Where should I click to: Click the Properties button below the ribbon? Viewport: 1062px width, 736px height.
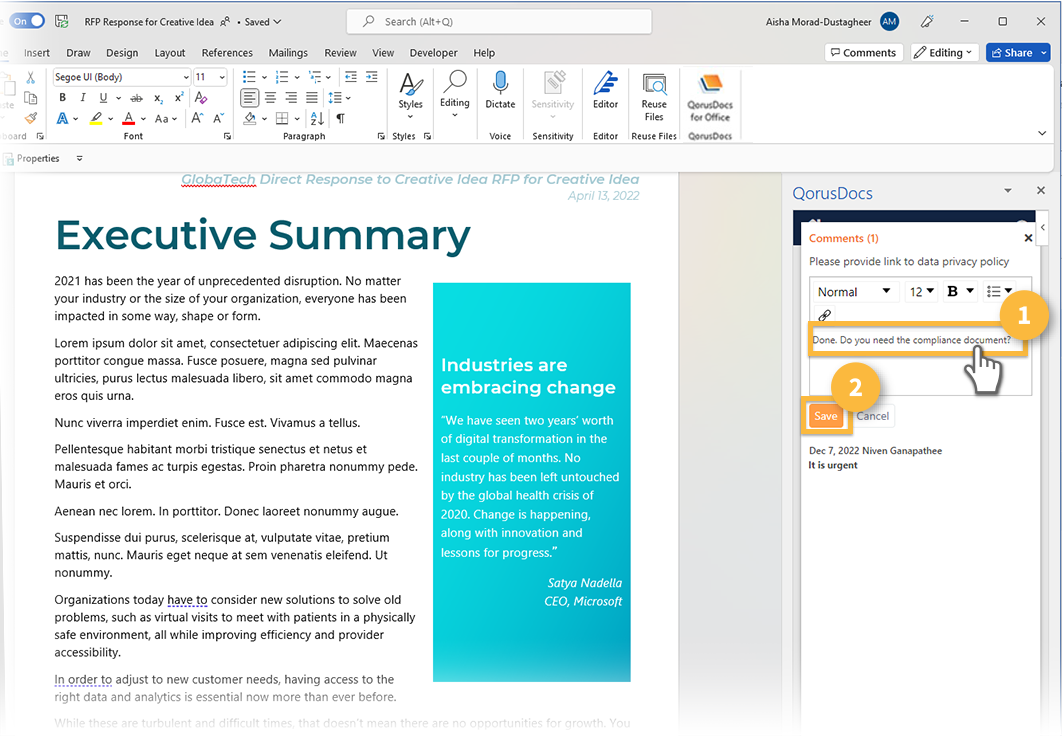(33, 158)
